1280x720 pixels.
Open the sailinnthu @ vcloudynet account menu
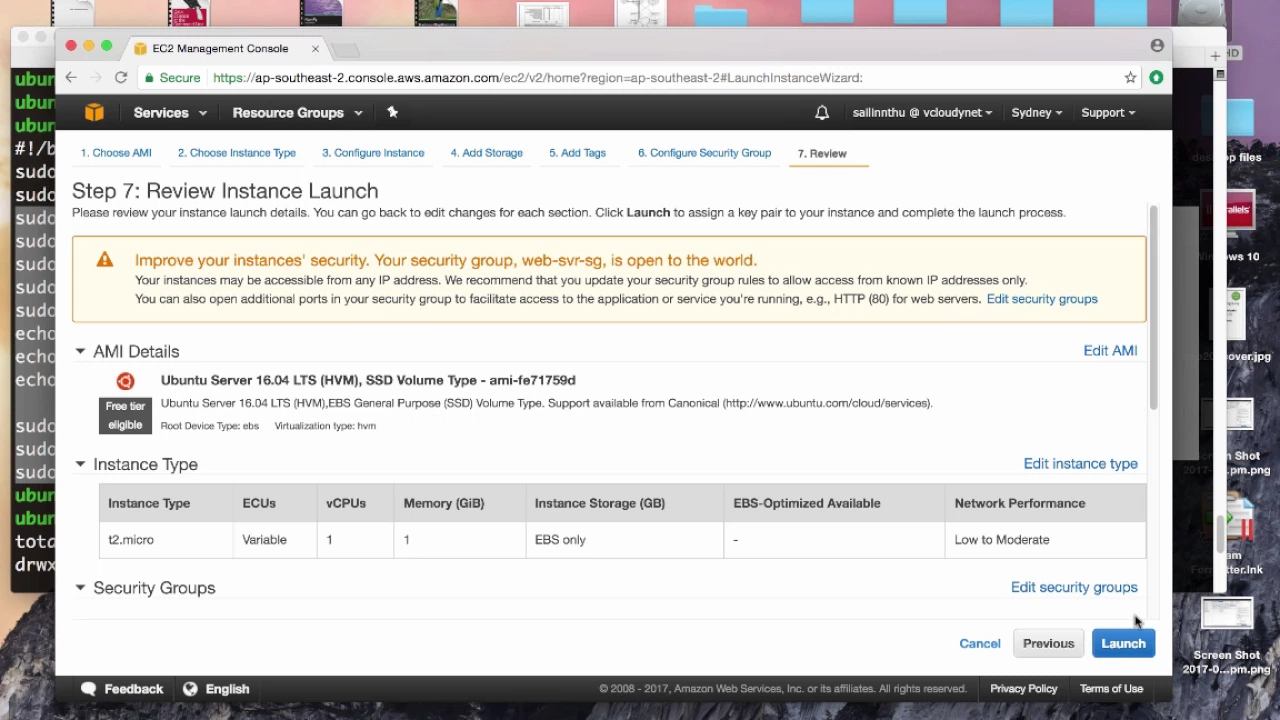click(x=922, y=113)
